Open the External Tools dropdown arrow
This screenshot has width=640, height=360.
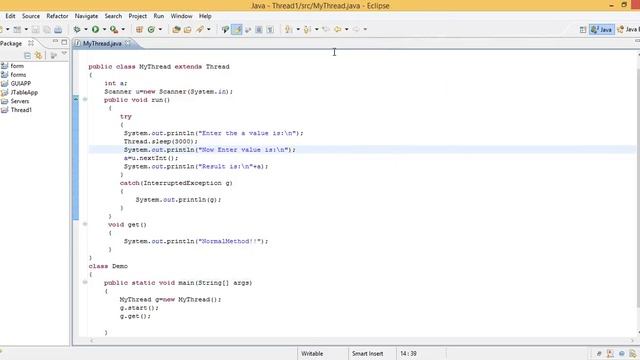pos(123,29)
